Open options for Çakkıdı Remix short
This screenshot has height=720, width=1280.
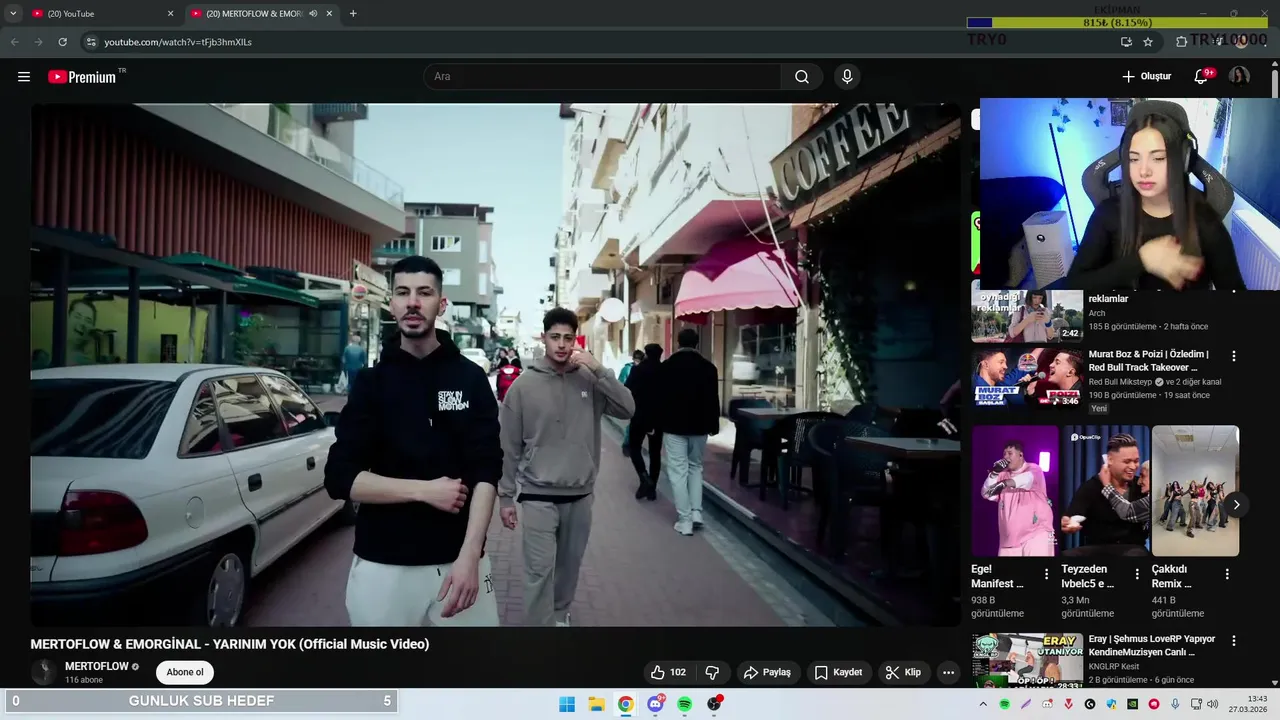pyautogui.click(x=1227, y=575)
